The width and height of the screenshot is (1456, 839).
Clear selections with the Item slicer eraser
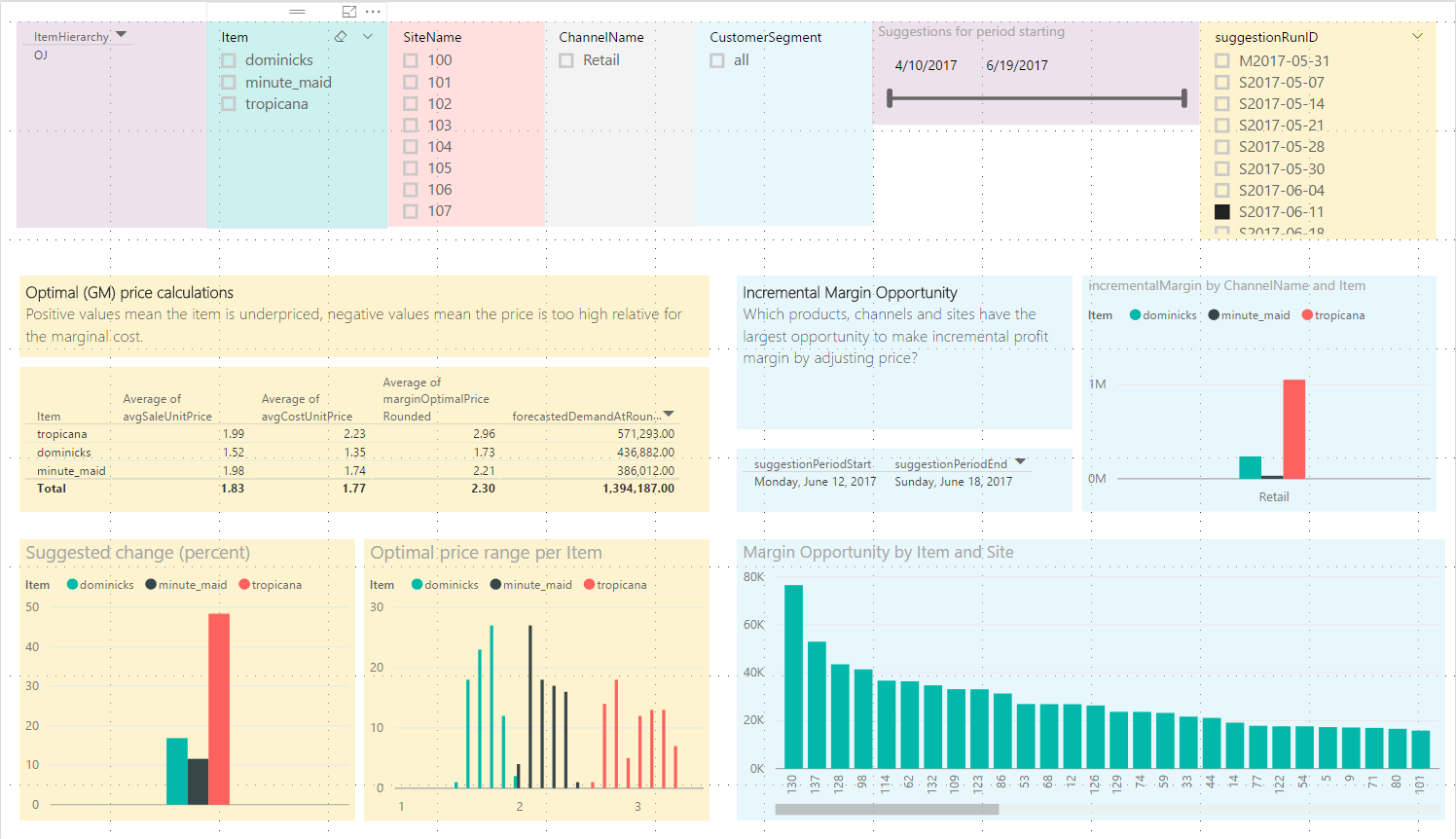[341, 37]
